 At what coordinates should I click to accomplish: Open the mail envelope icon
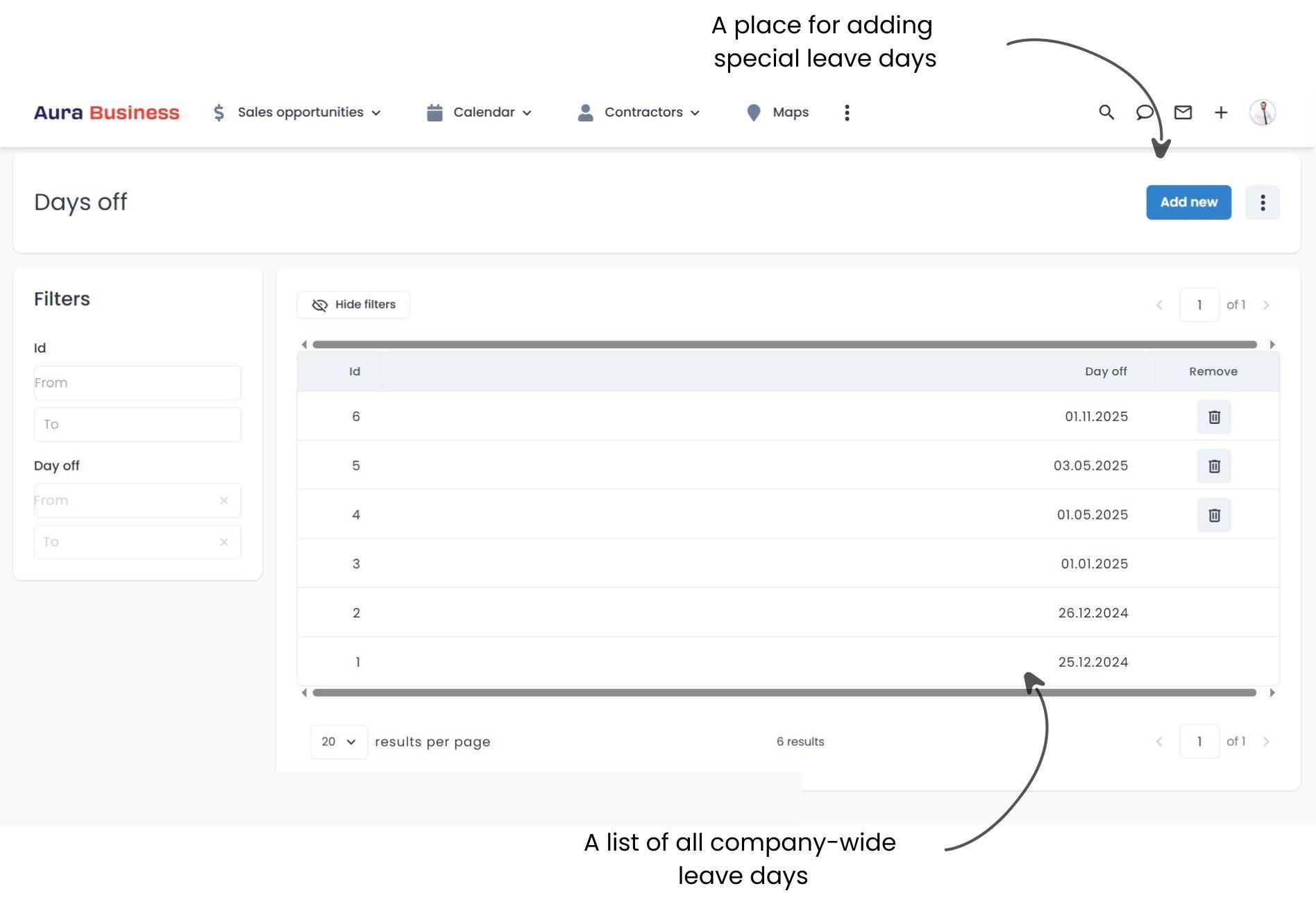click(1183, 112)
